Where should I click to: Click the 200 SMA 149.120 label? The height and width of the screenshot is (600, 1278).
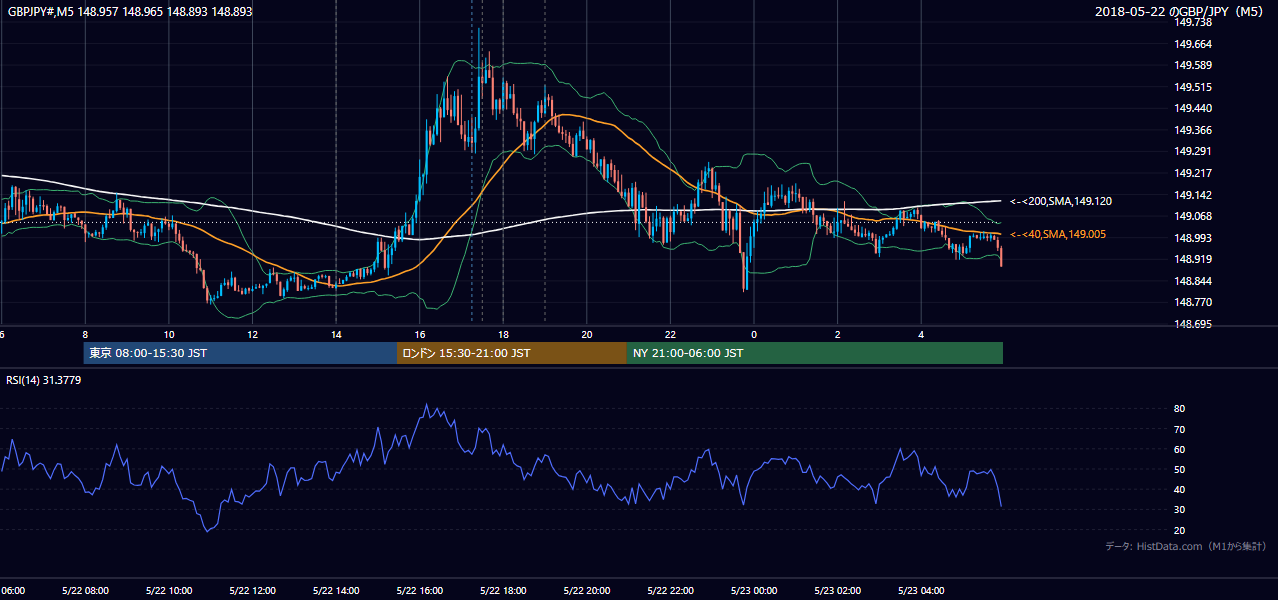point(1061,202)
